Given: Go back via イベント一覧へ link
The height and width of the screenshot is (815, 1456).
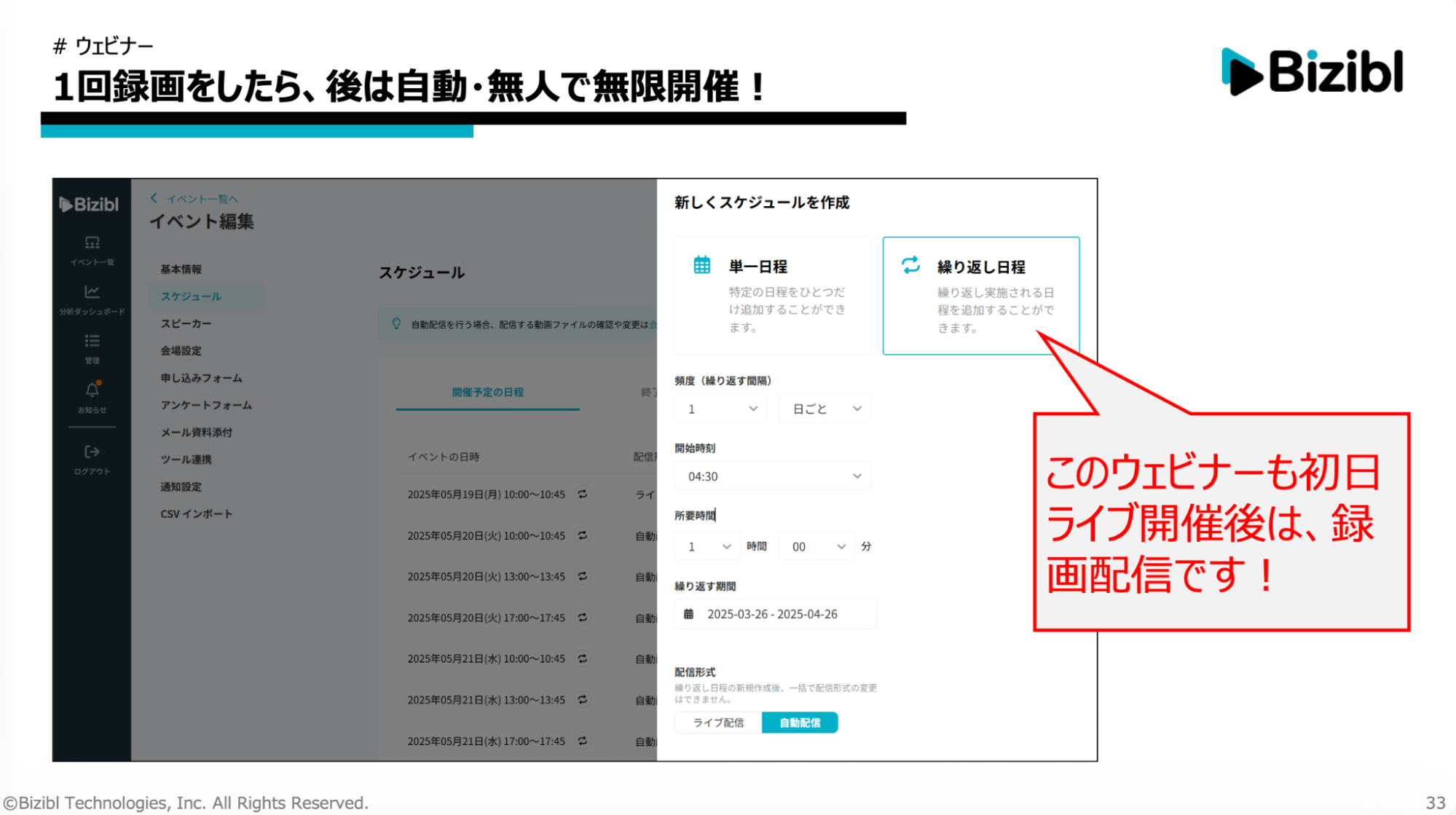Looking at the screenshot, I should click(x=195, y=199).
